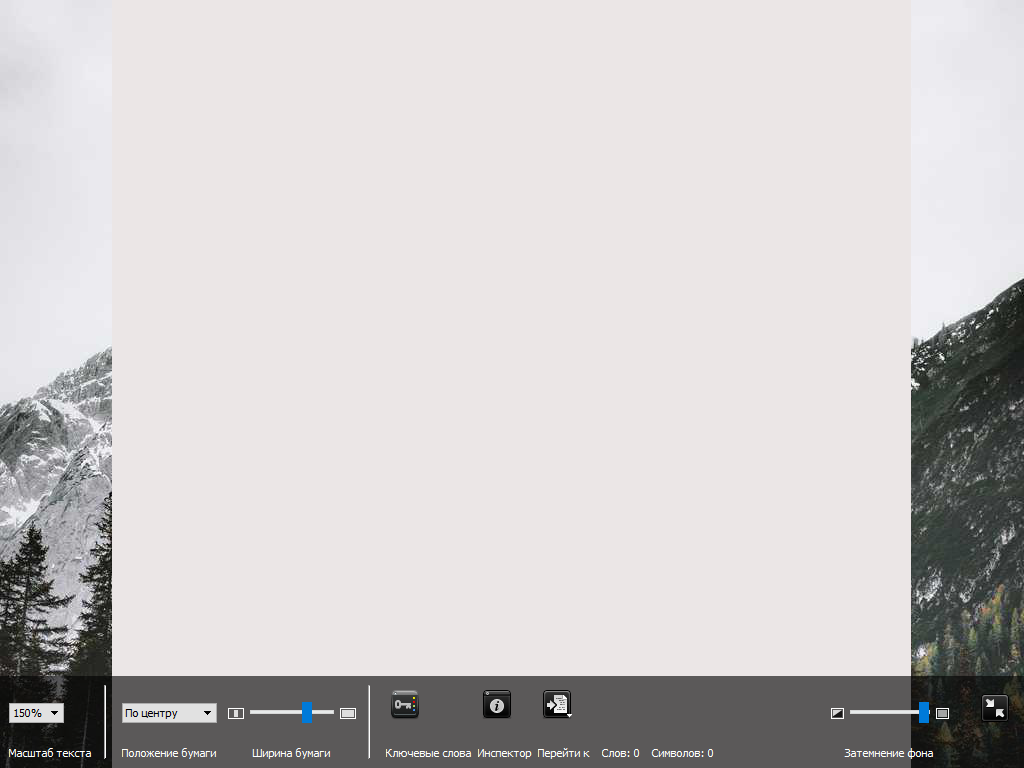Click the paper width slider blue handle
The width and height of the screenshot is (1024, 768).
(x=307, y=712)
